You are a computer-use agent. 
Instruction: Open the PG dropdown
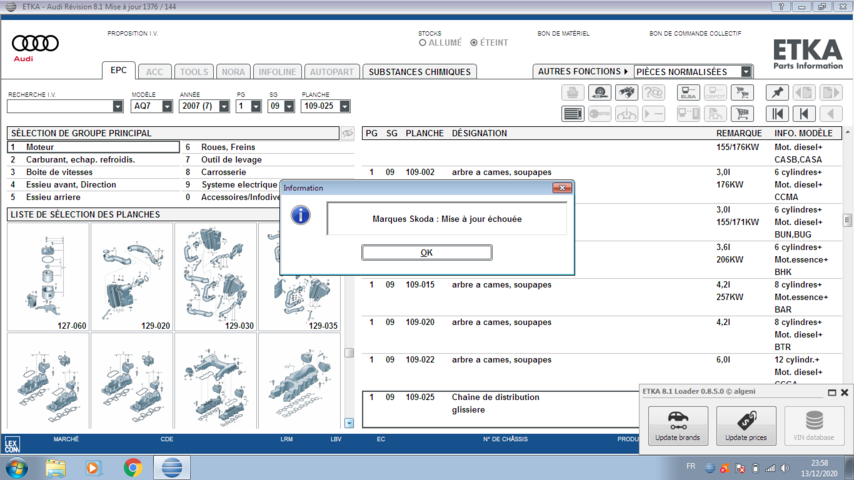(256, 106)
